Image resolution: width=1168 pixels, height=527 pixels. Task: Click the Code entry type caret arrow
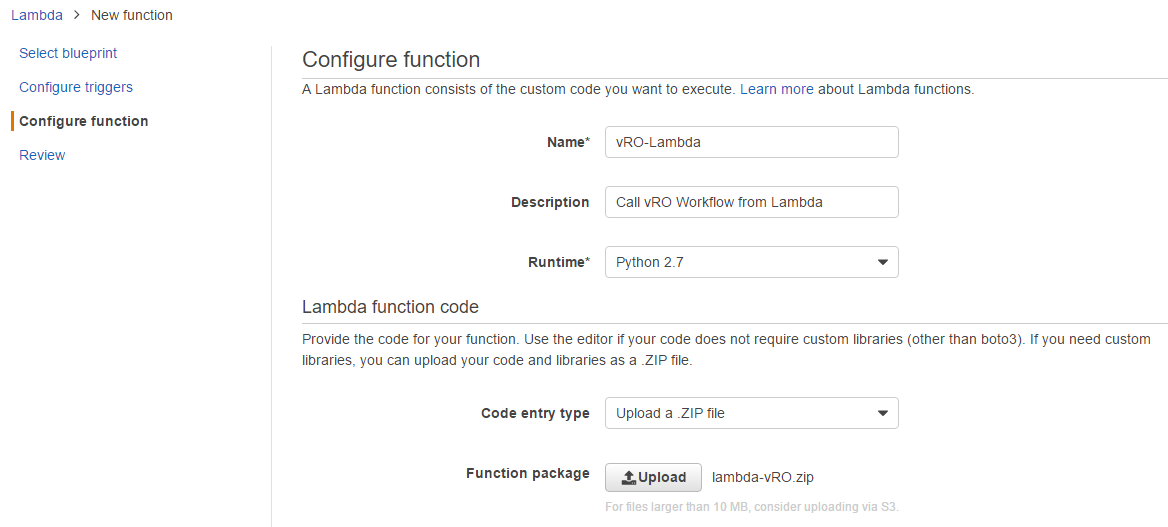pos(882,413)
